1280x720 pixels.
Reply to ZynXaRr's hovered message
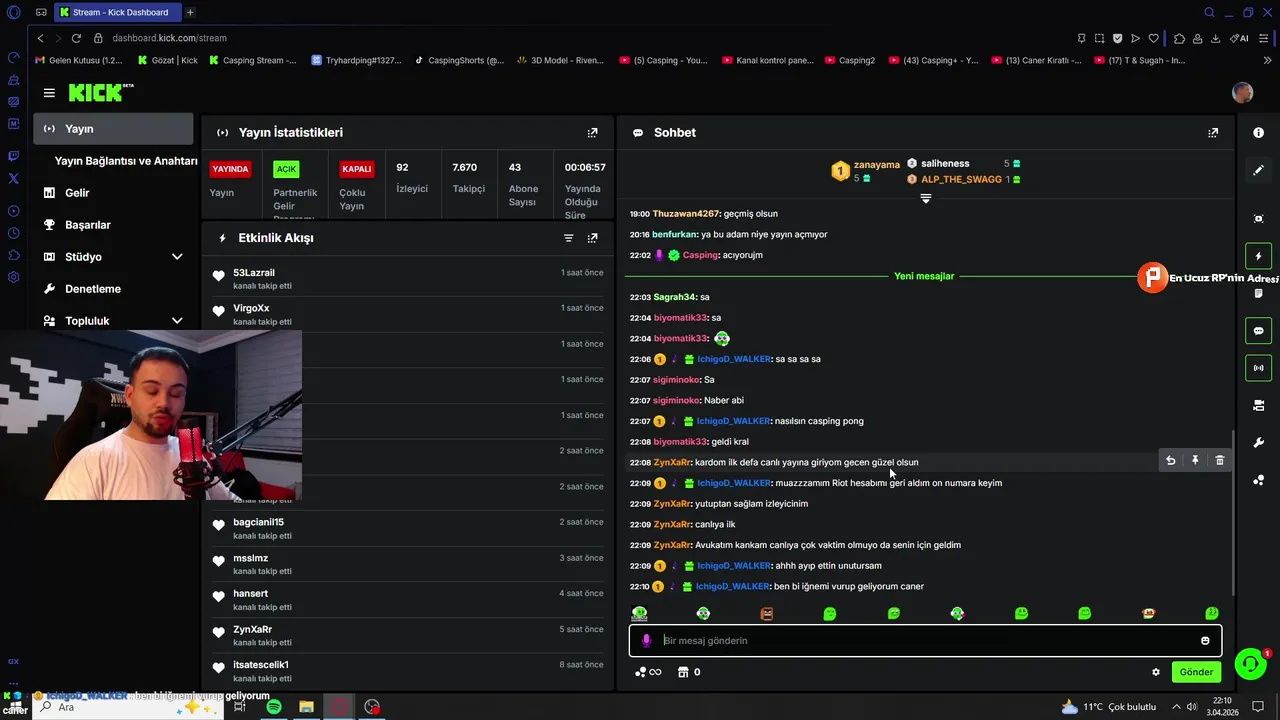click(x=1170, y=461)
